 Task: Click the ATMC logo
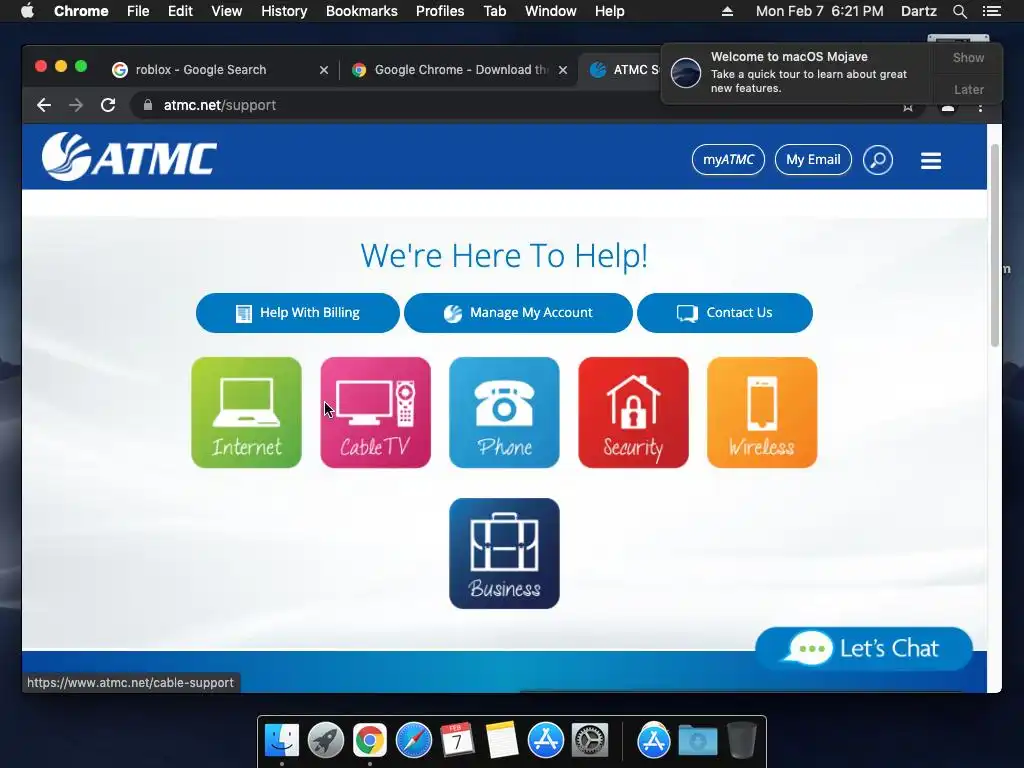129,157
